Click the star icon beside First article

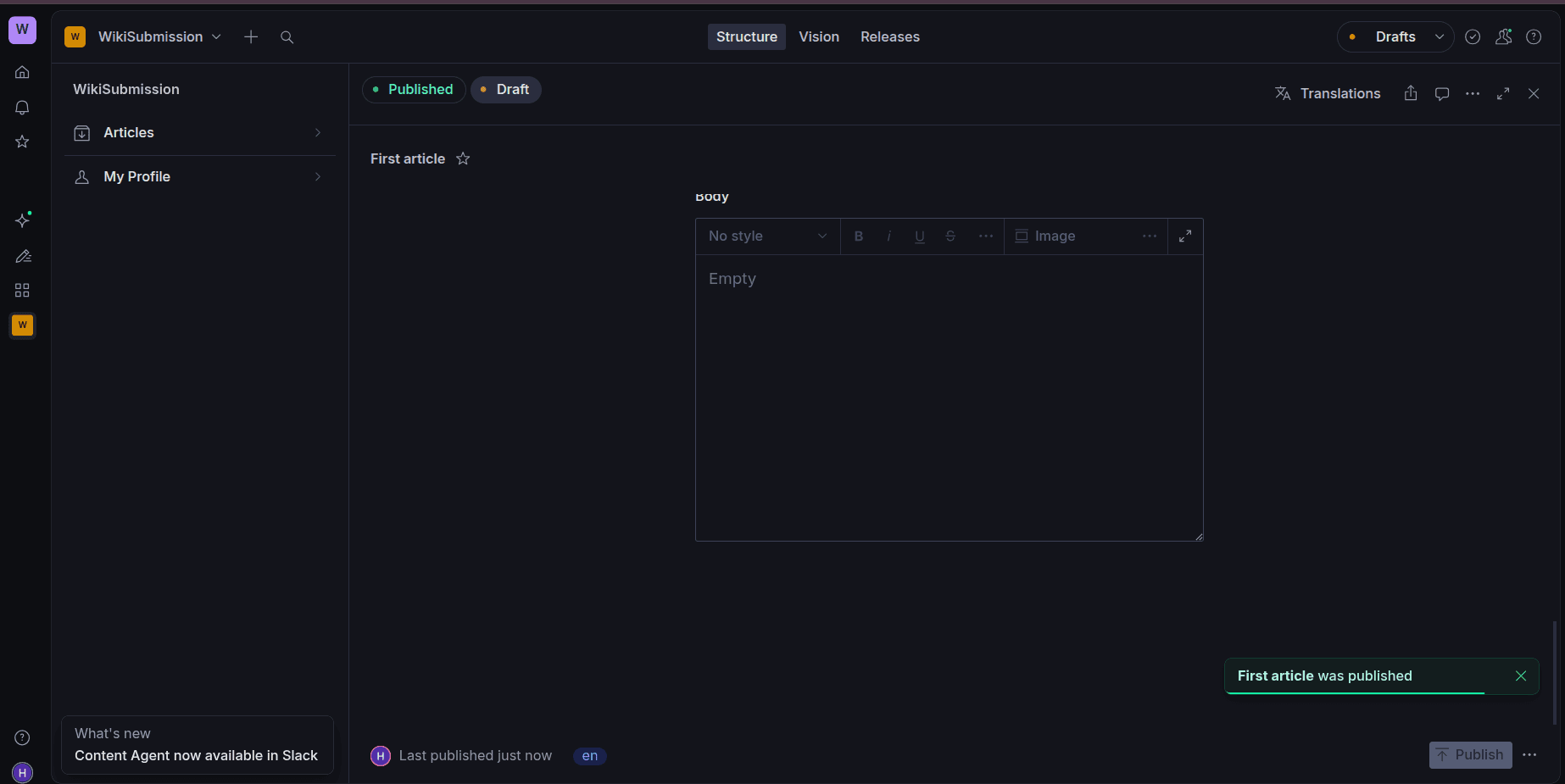(x=463, y=158)
